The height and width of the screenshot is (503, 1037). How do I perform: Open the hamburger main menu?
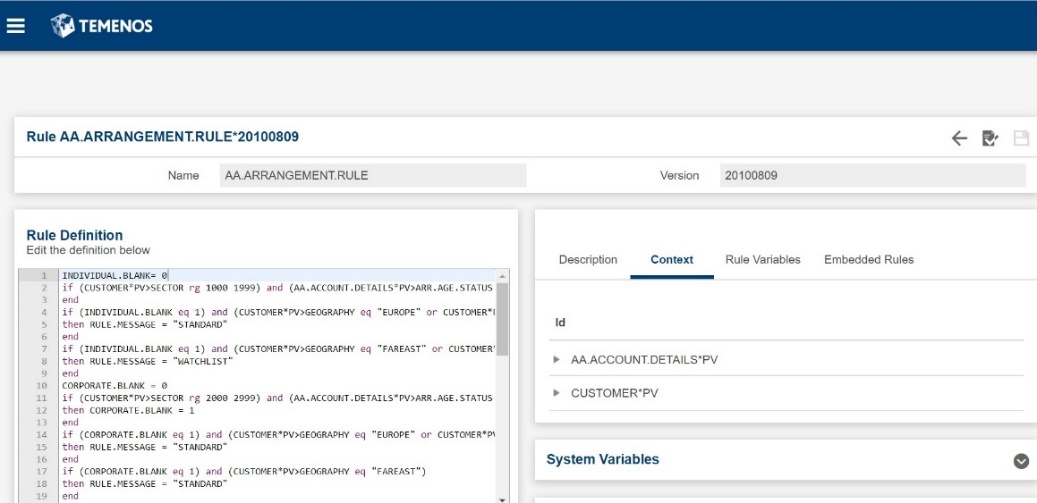click(15, 26)
